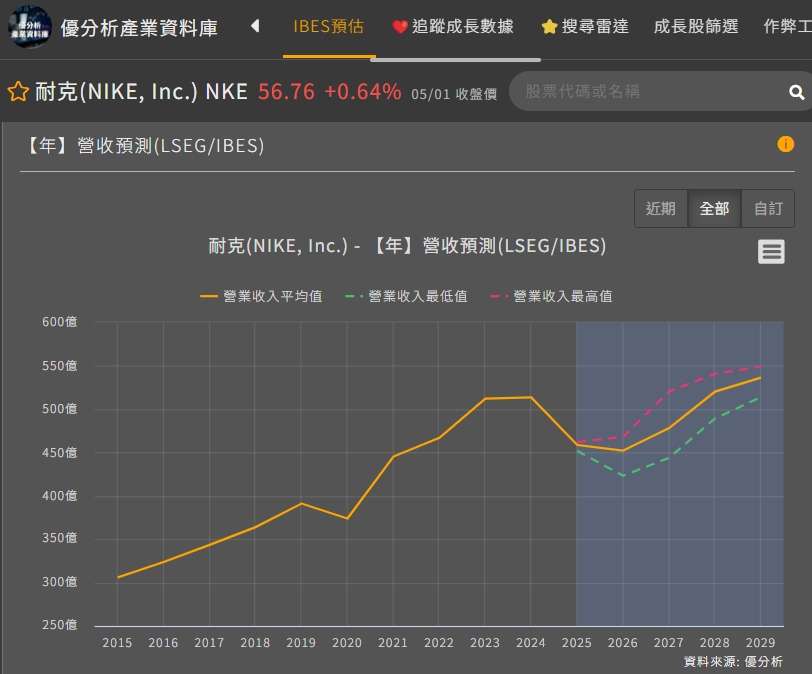Open the 成長股篩選 tab
This screenshot has height=674, width=812.
coord(696,26)
